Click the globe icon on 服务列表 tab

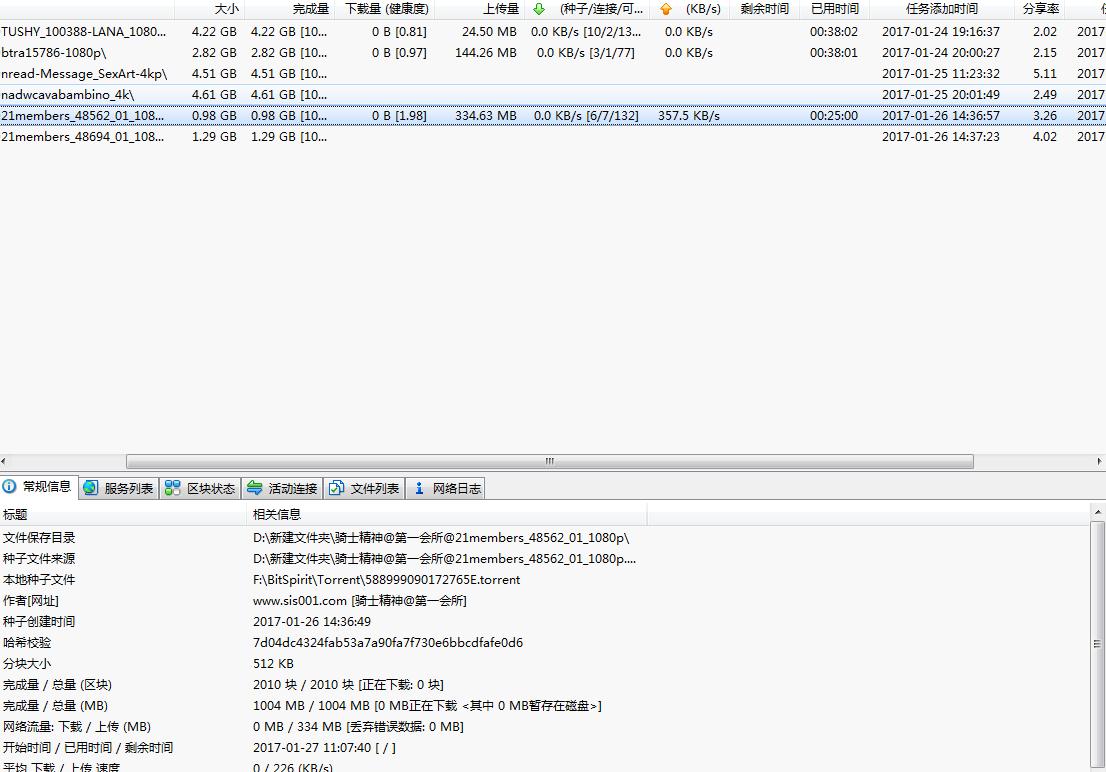pyautogui.click(x=91, y=488)
